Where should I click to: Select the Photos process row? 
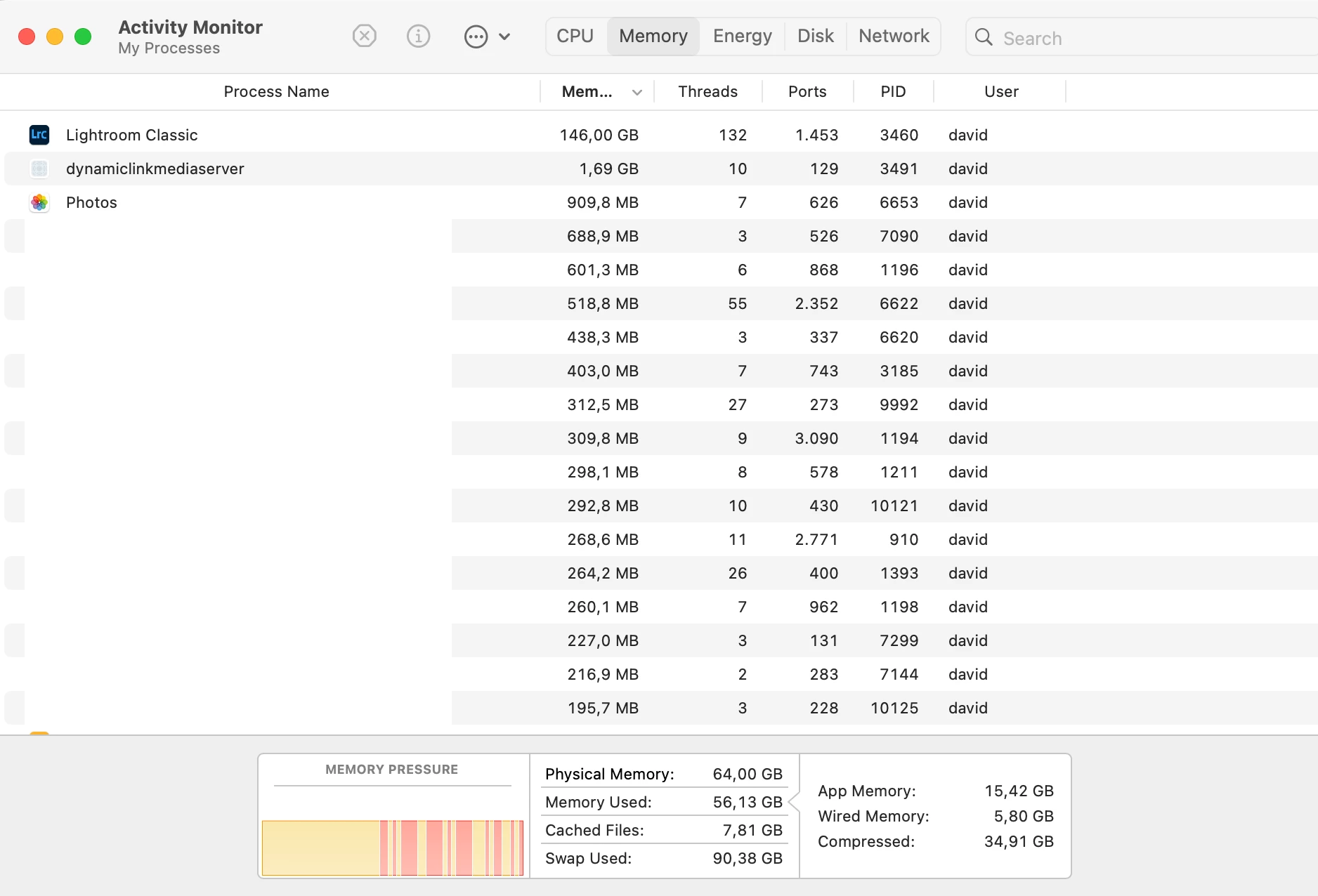(x=660, y=202)
